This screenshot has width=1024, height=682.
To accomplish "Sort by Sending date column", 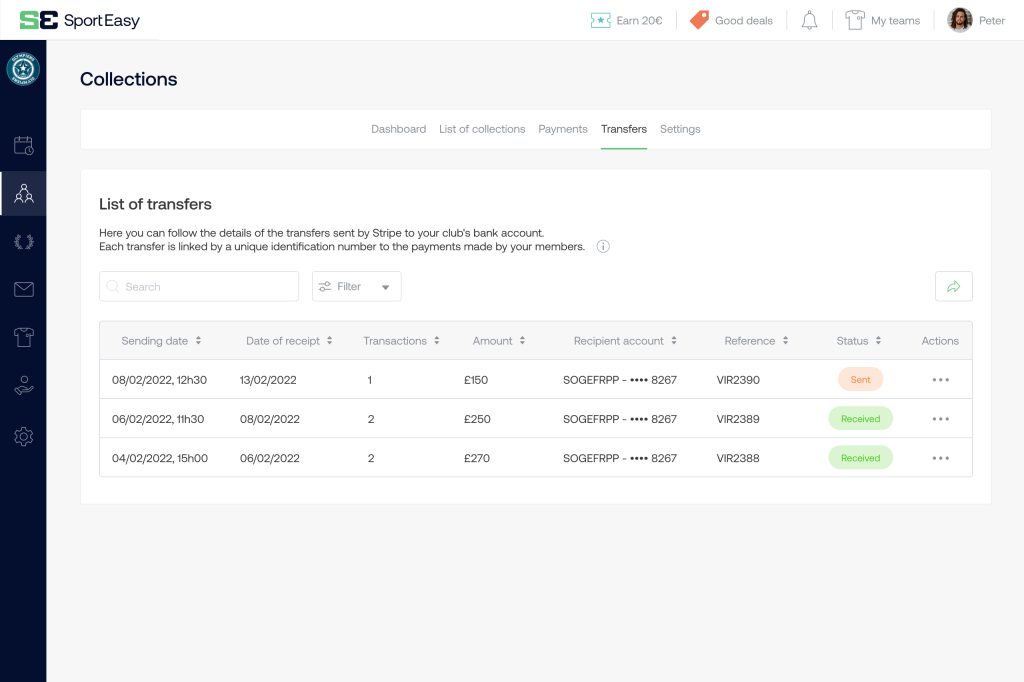I will tap(161, 341).
